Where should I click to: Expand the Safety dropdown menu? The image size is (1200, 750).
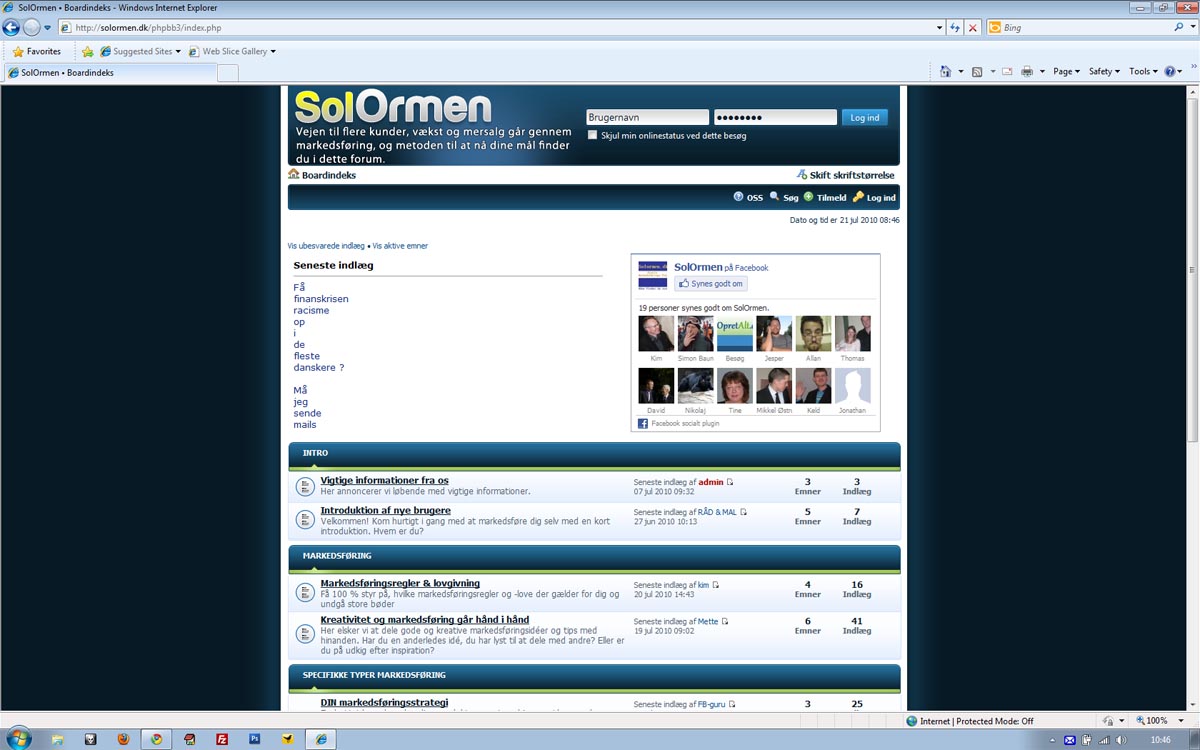coord(1104,72)
